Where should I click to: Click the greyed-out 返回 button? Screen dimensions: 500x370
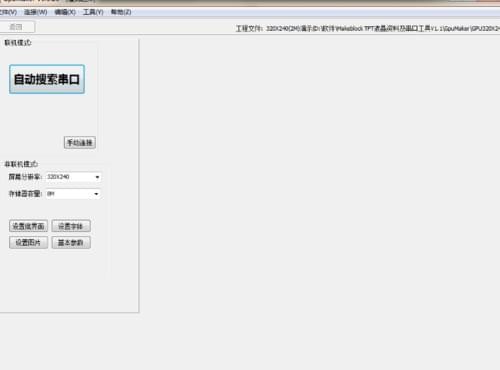[x=16, y=27]
